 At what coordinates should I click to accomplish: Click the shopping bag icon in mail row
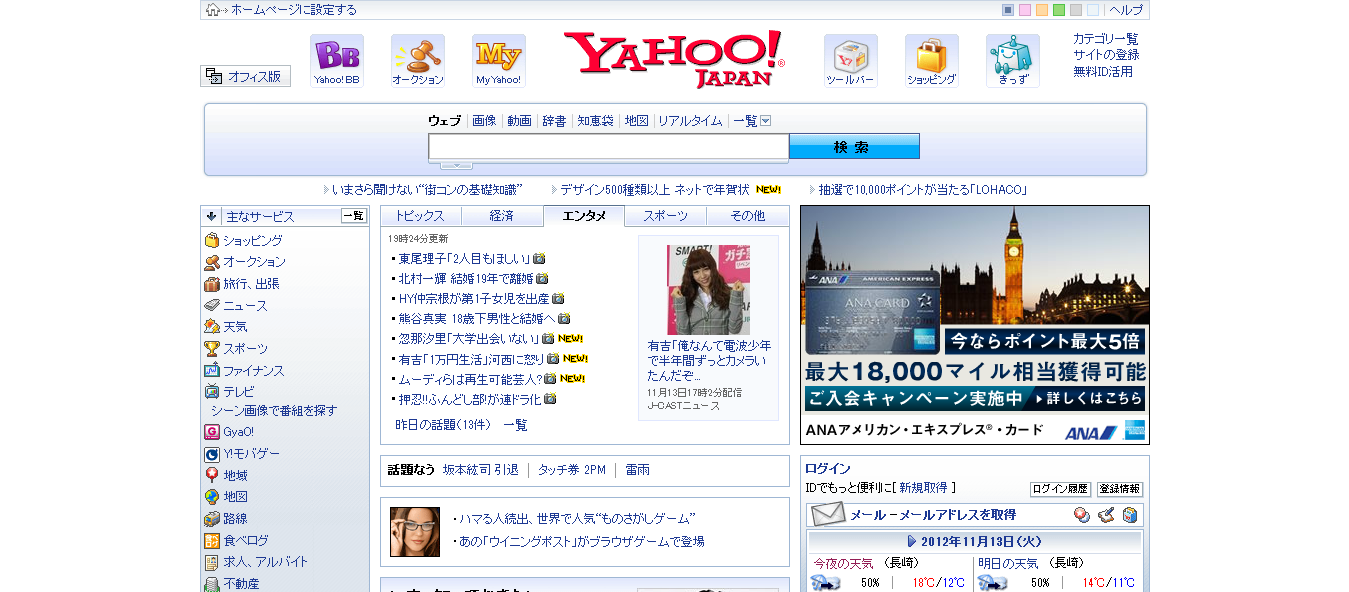[1130, 515]
